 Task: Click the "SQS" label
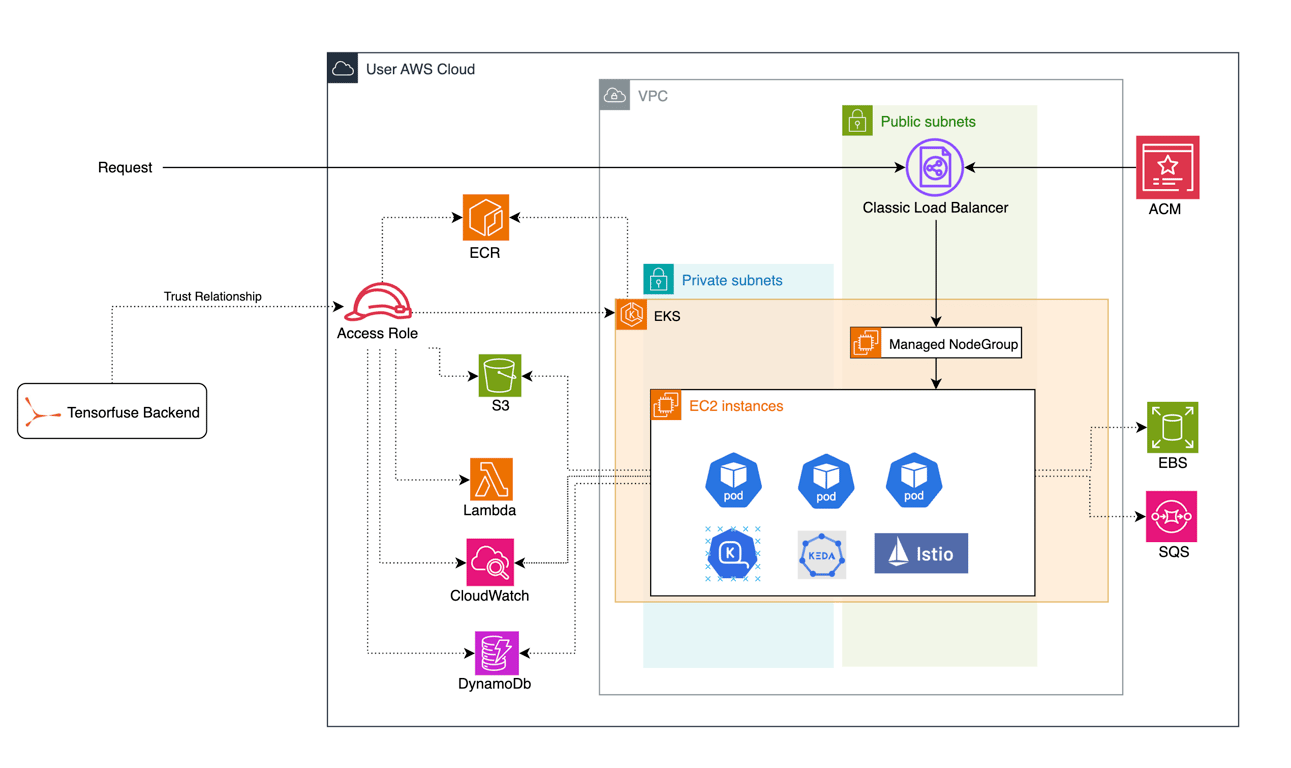pos(1173,552)
